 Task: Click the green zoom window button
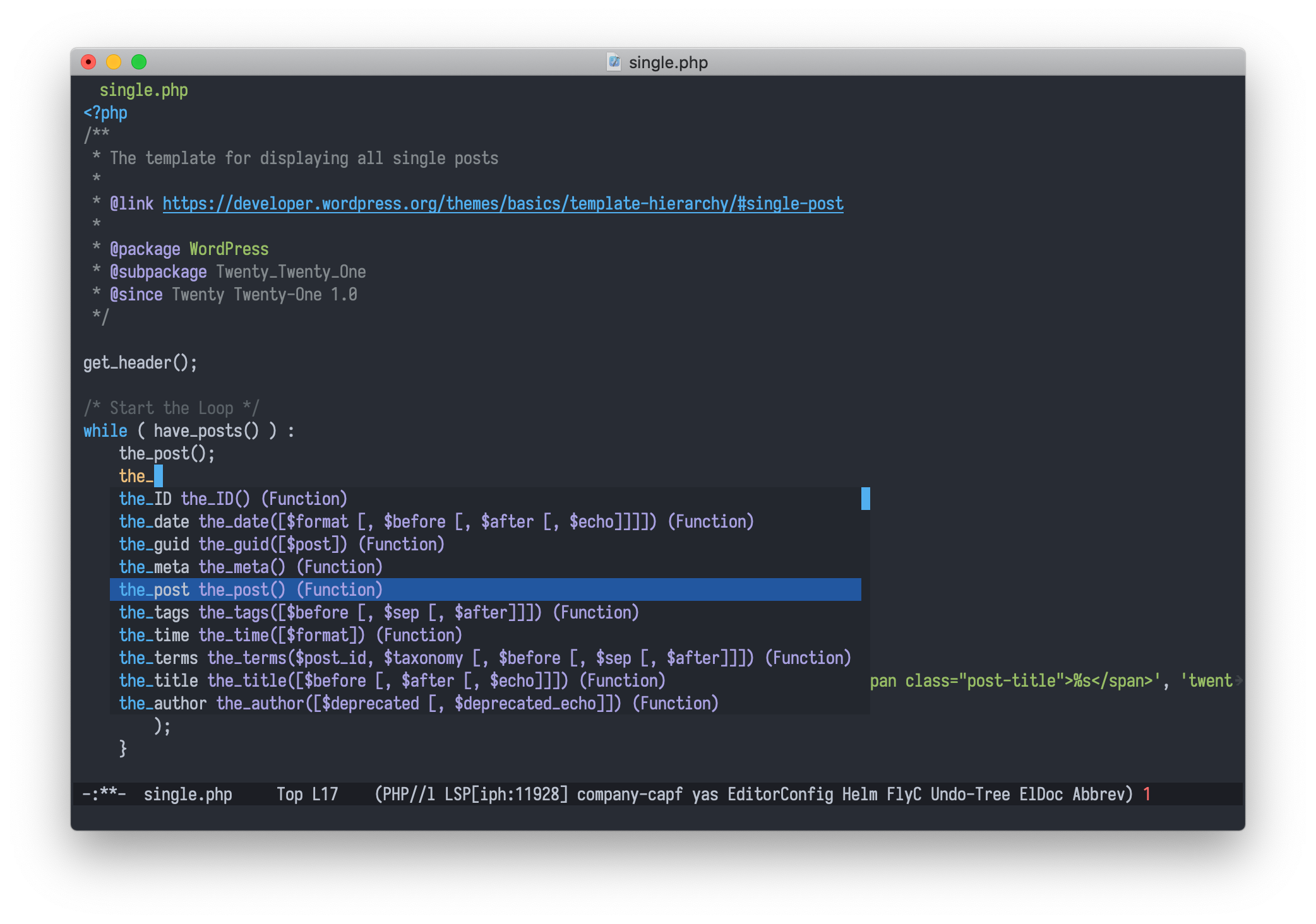click(x=139, y=62)
